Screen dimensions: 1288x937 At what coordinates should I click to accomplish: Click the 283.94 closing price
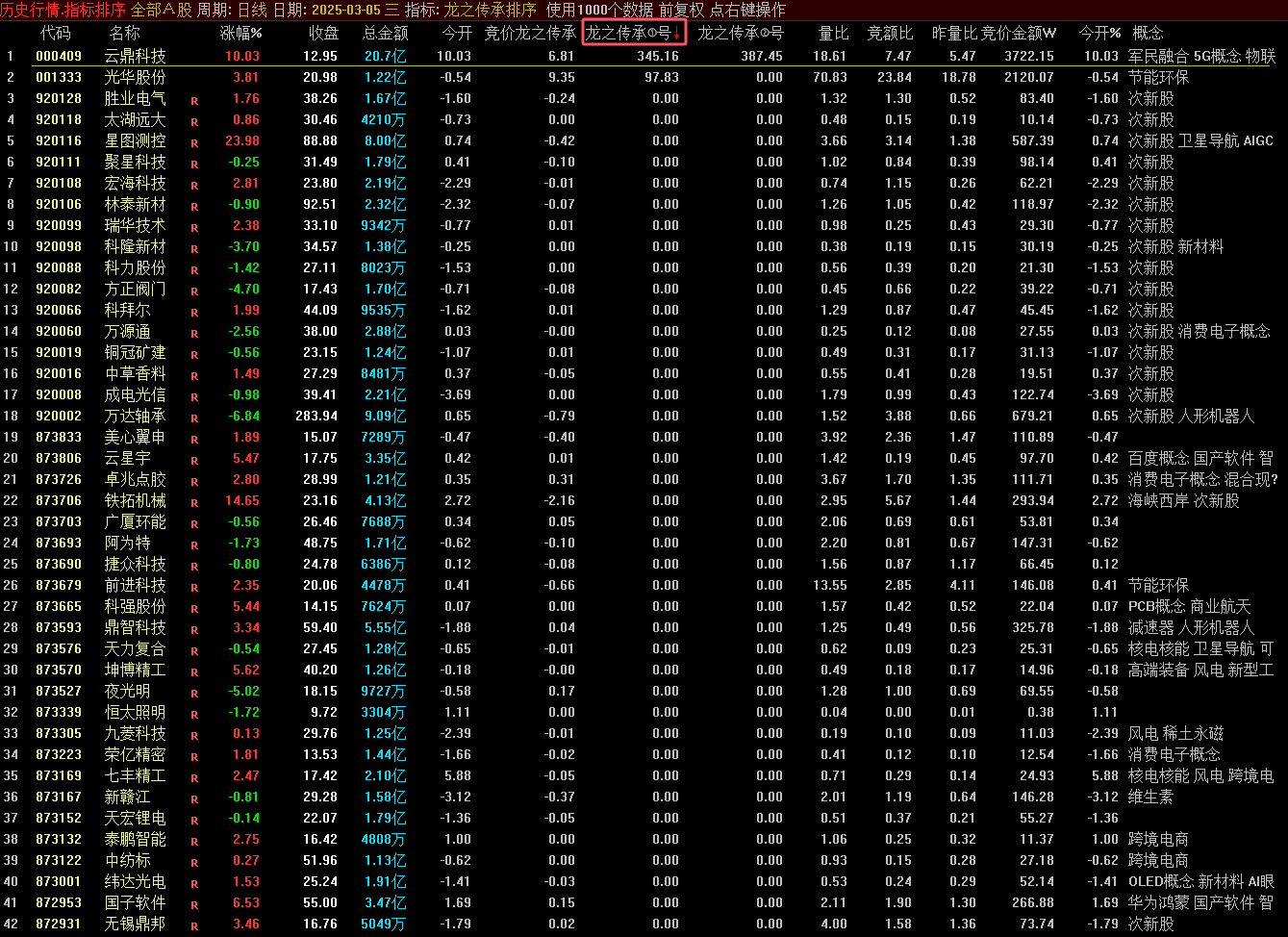coord(318,416)
